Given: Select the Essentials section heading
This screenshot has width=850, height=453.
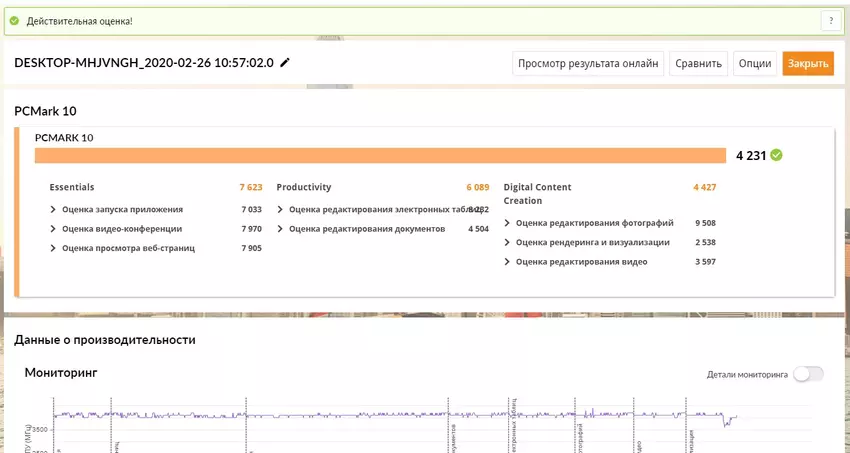Looking at the screenshot, I should (x=72, y=187).
